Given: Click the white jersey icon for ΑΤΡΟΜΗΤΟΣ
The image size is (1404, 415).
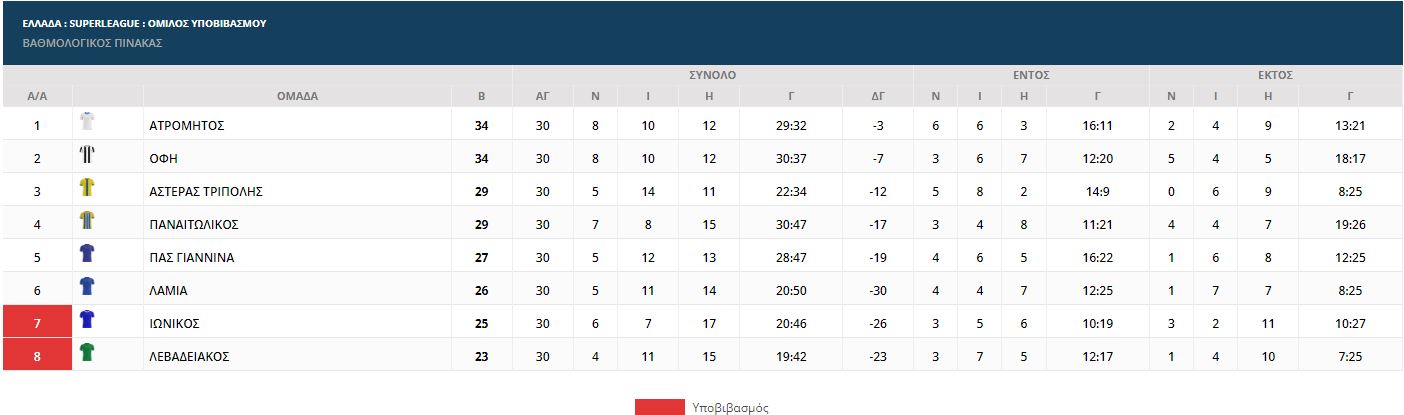Looking at the screenshot, I should pos(87,122).
